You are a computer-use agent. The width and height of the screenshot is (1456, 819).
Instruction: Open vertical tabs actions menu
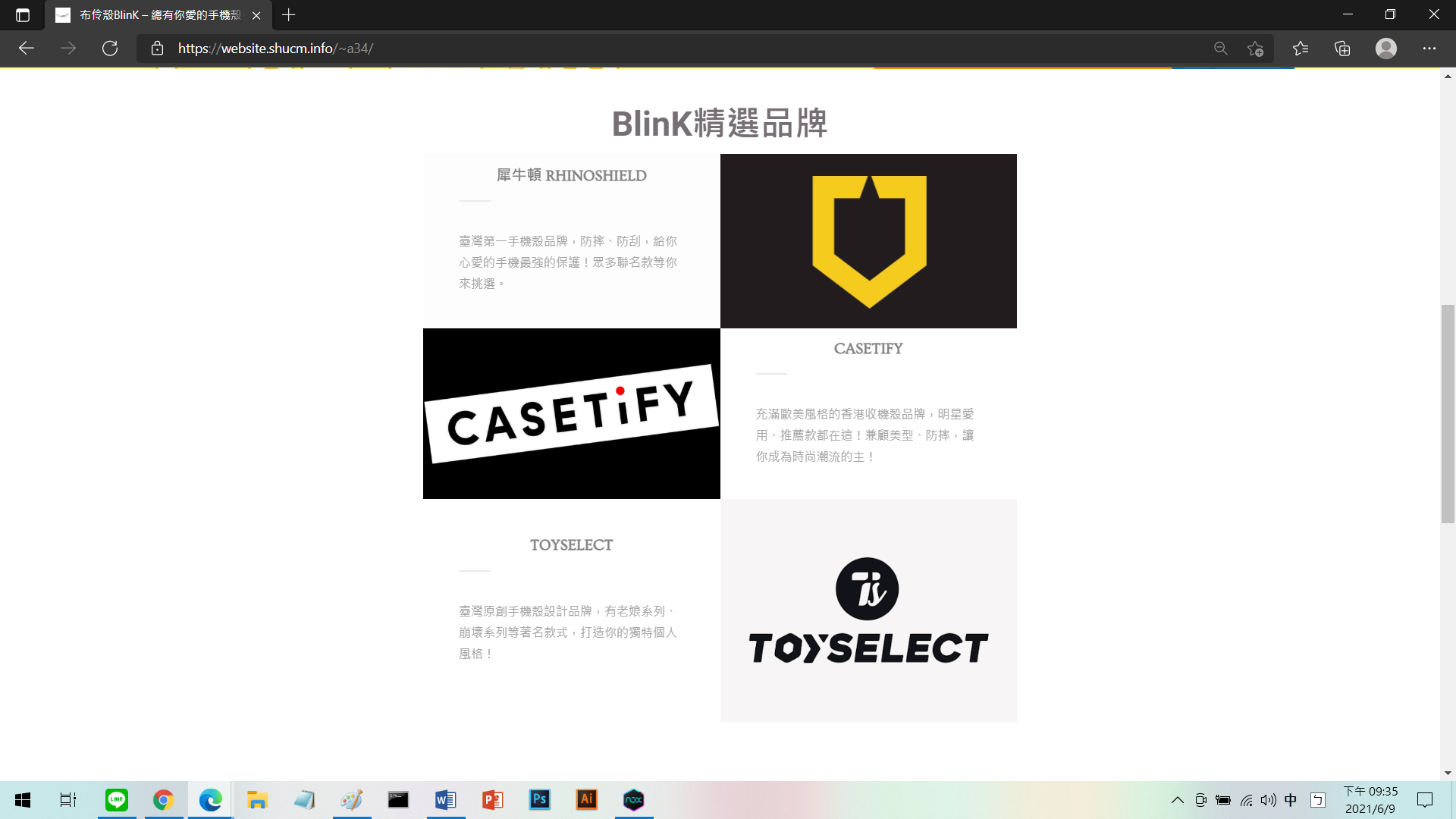22,15
